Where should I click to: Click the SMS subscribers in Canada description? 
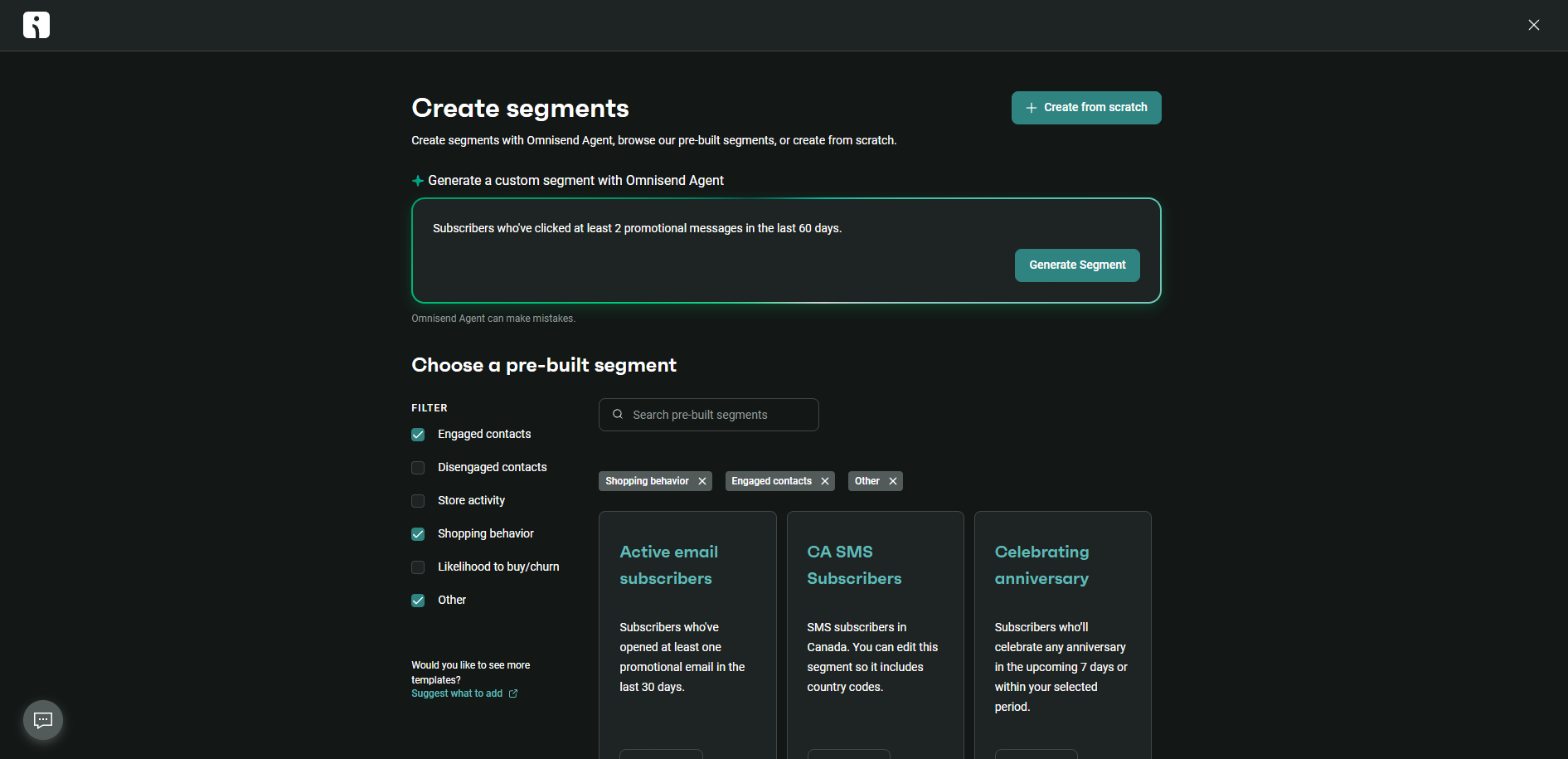pos(872,657)
